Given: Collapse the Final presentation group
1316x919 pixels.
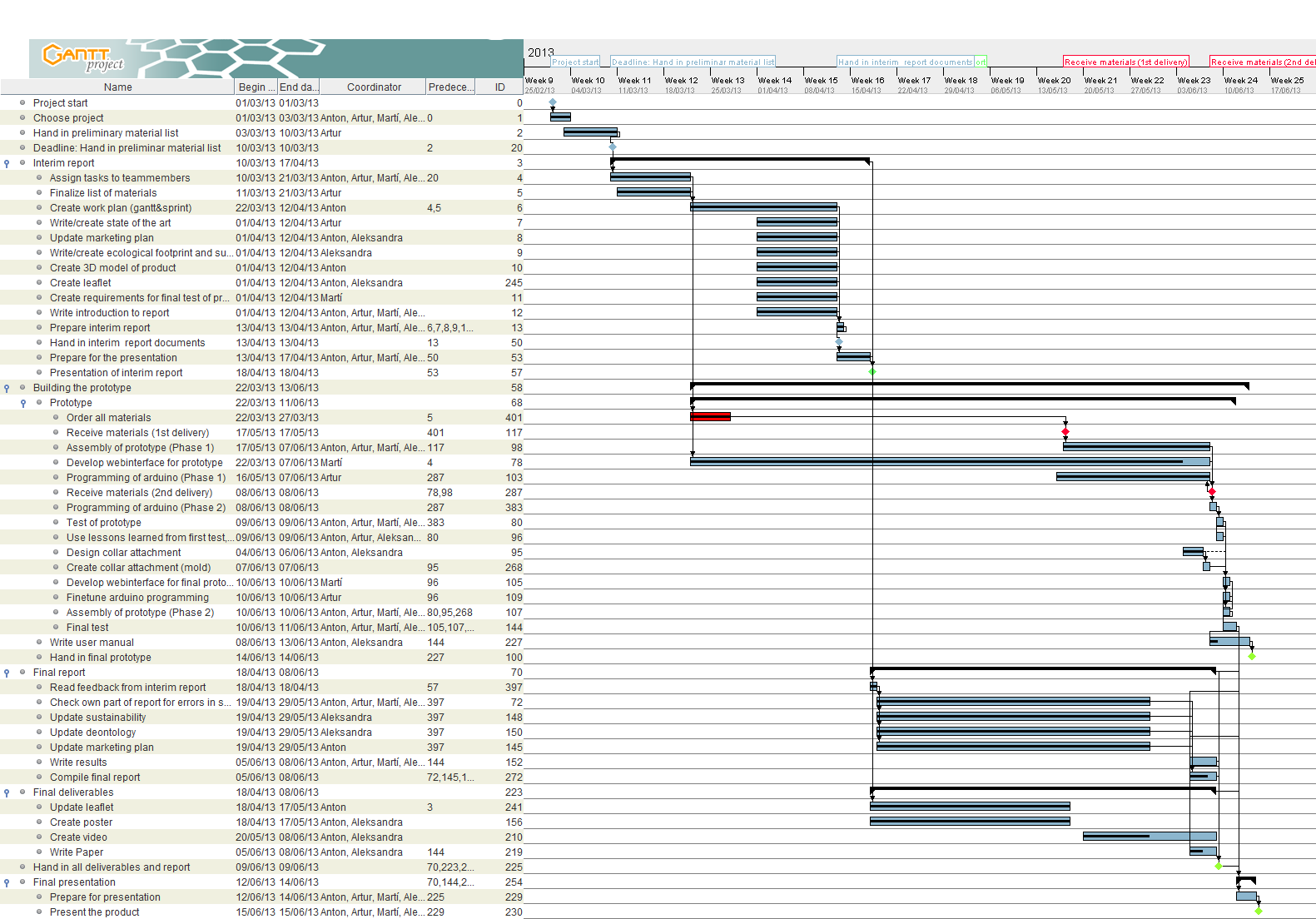Looking at the screenshot, I should tap(7, 883).
